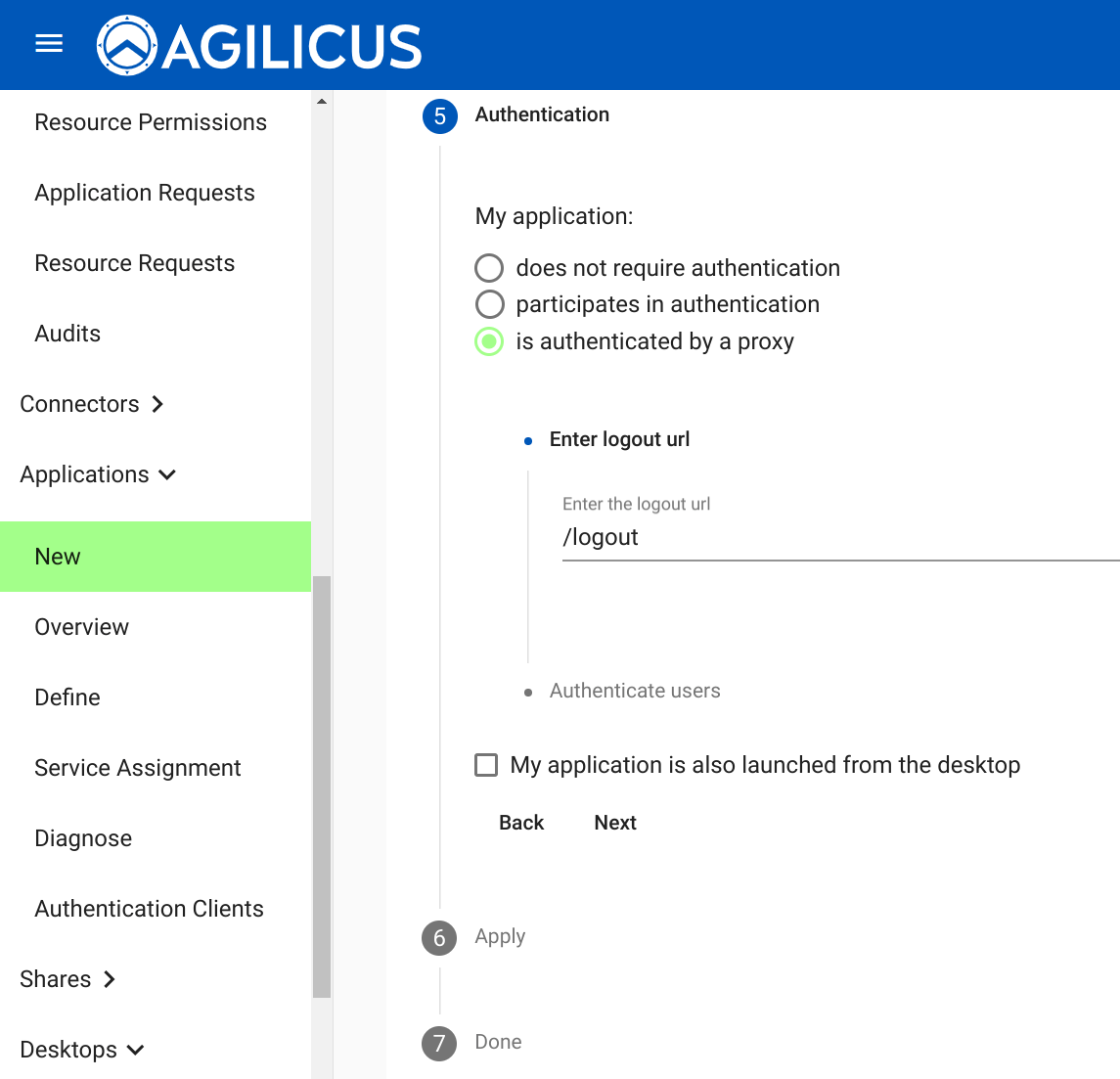1120x1079 pixels.
Task: Enable 'also launched from the desktop' checkbox
Action: [x=486, y=765]
